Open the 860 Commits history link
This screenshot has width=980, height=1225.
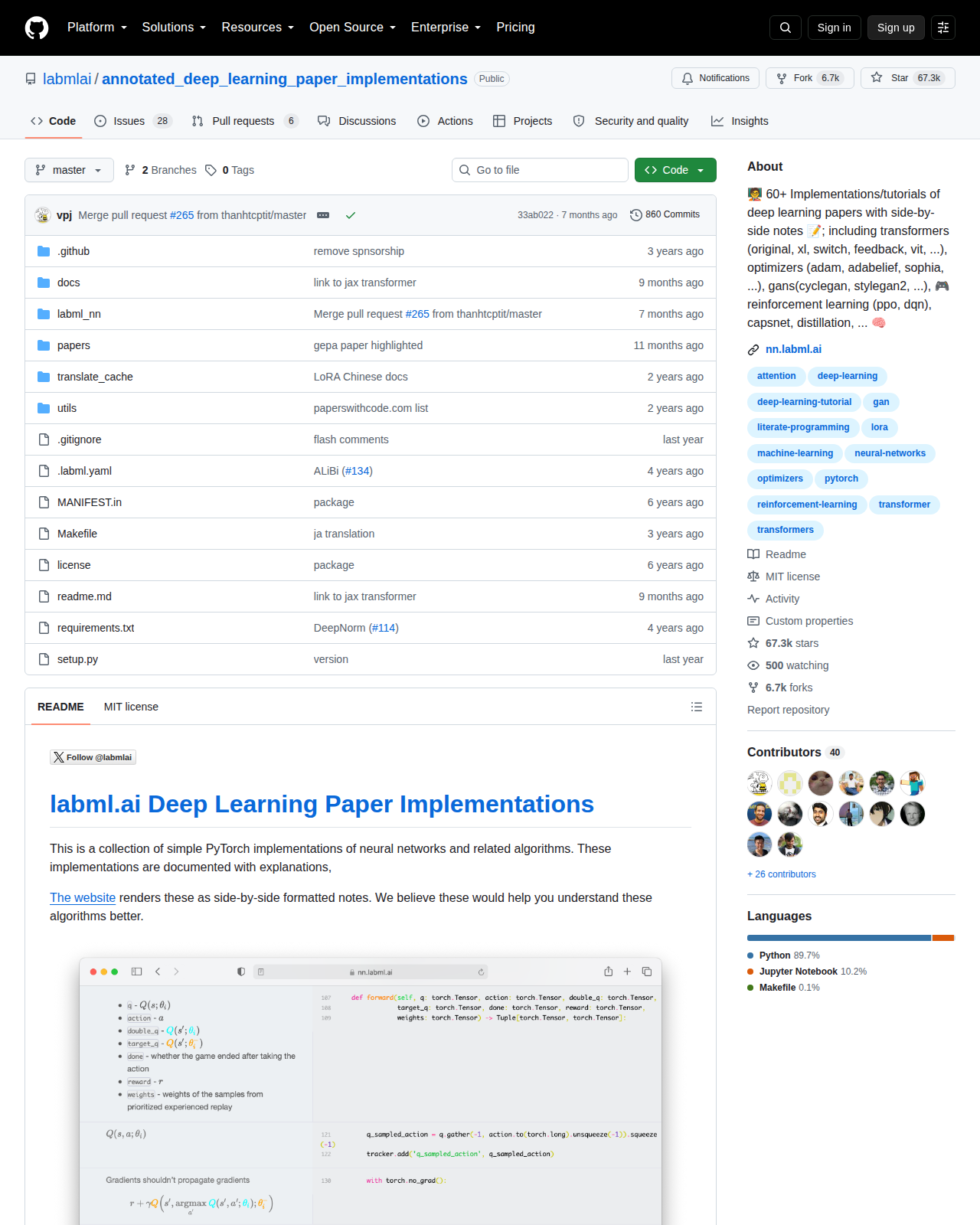click(x=665, y=214)
